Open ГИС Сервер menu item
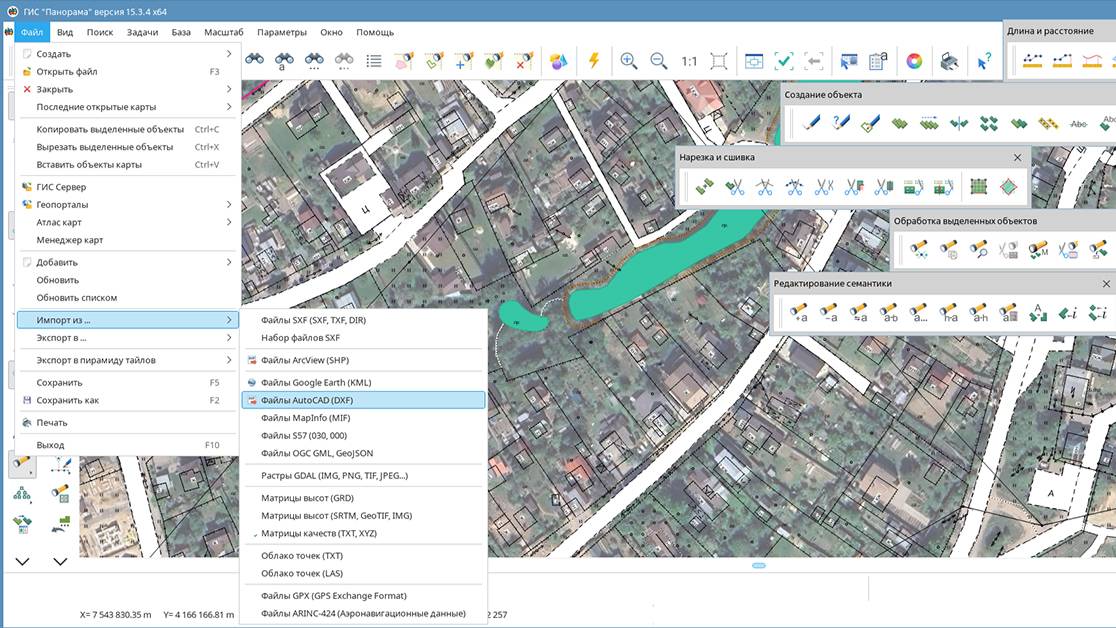Image resolution: width=1116 pixels, height=628 pixels. tap(127, 187)
